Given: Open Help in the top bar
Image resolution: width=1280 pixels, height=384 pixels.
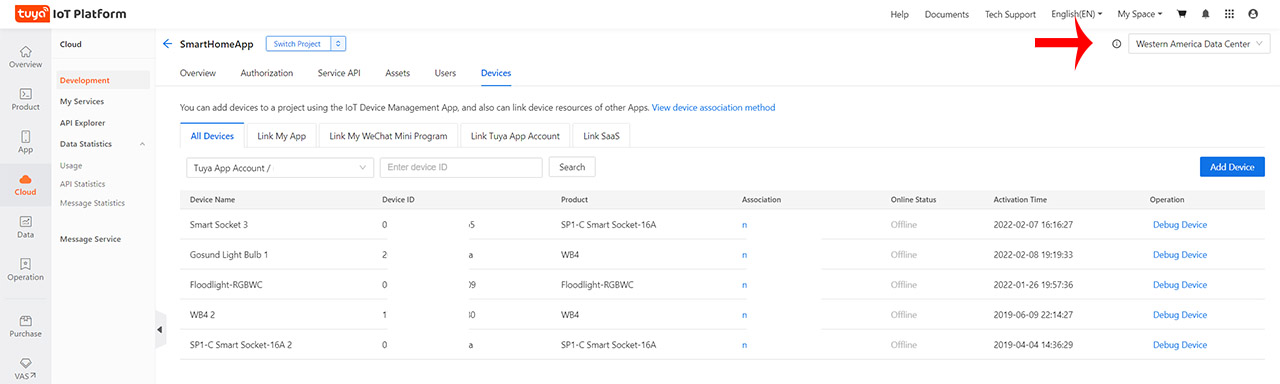Looking at the screenshot, I should tap(899, 14).
